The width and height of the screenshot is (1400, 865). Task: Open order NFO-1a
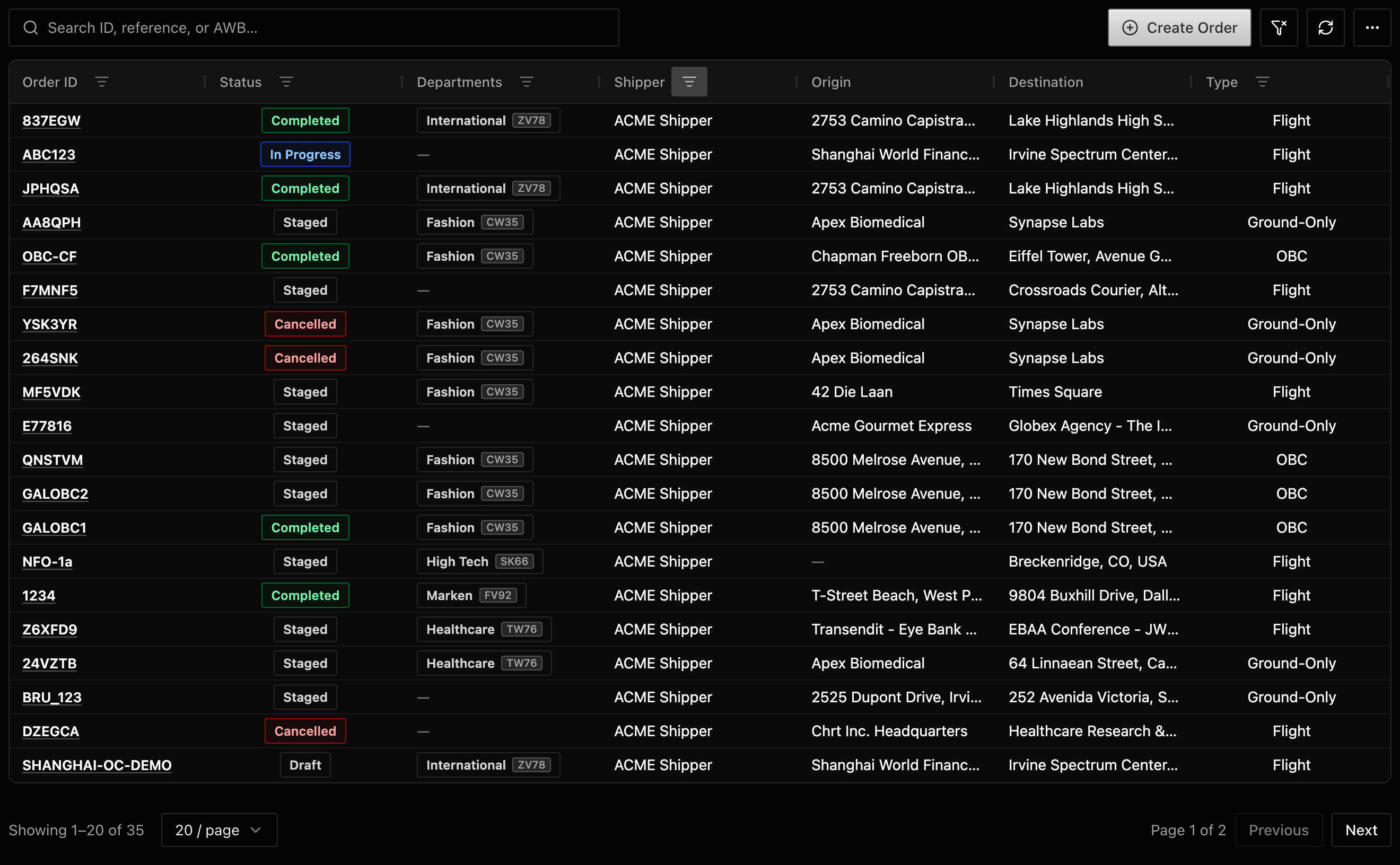tap(48, 562)
